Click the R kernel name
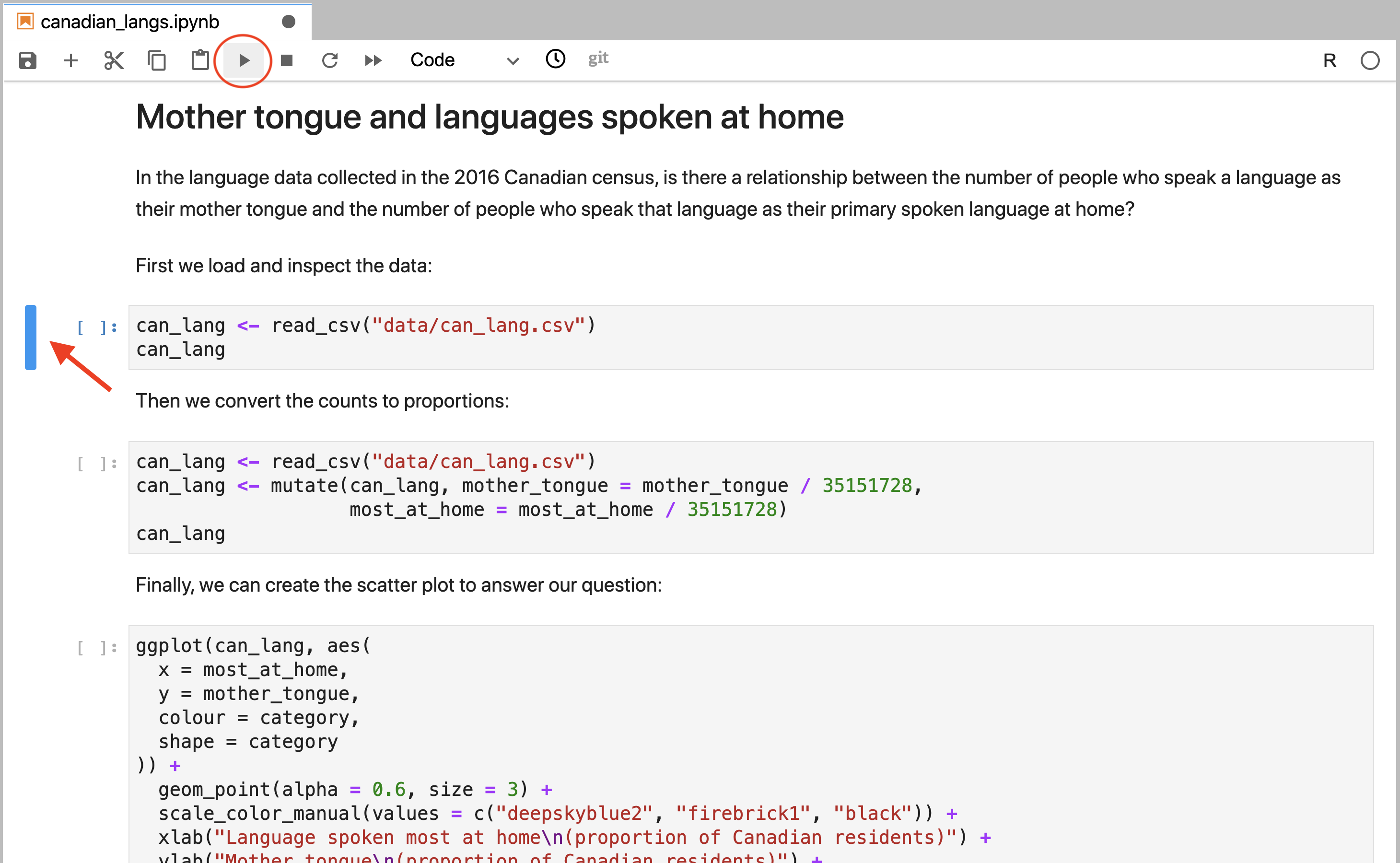This screenshot has height=863, width=1400. pos(1329,60)
